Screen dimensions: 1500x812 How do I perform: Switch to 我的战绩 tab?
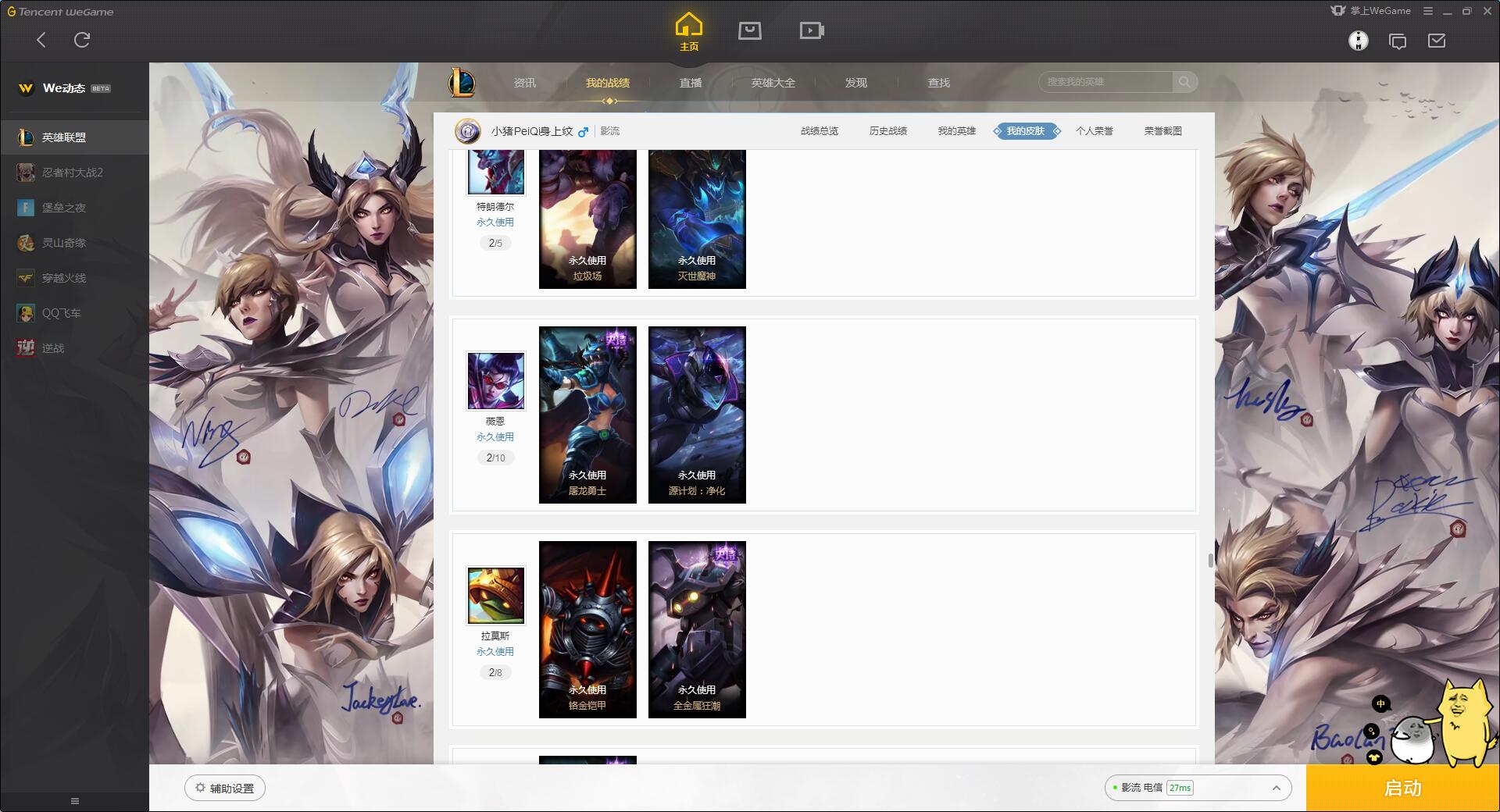608,83
